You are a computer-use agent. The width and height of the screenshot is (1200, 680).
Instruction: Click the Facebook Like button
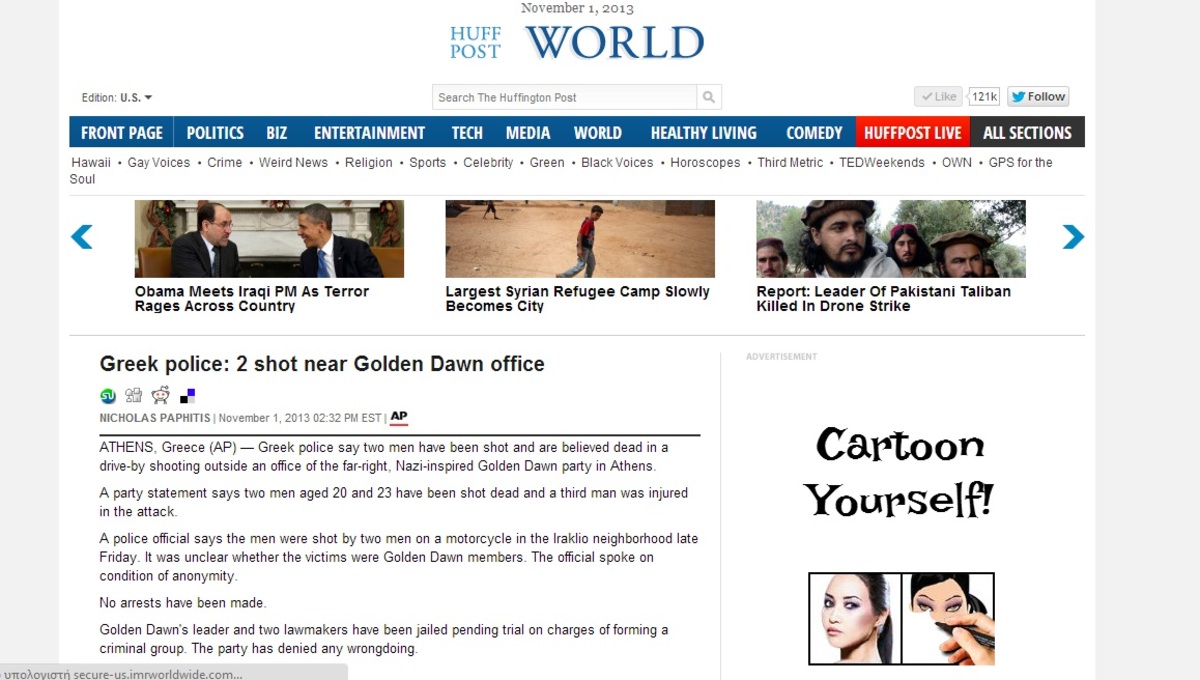point(938,97)
